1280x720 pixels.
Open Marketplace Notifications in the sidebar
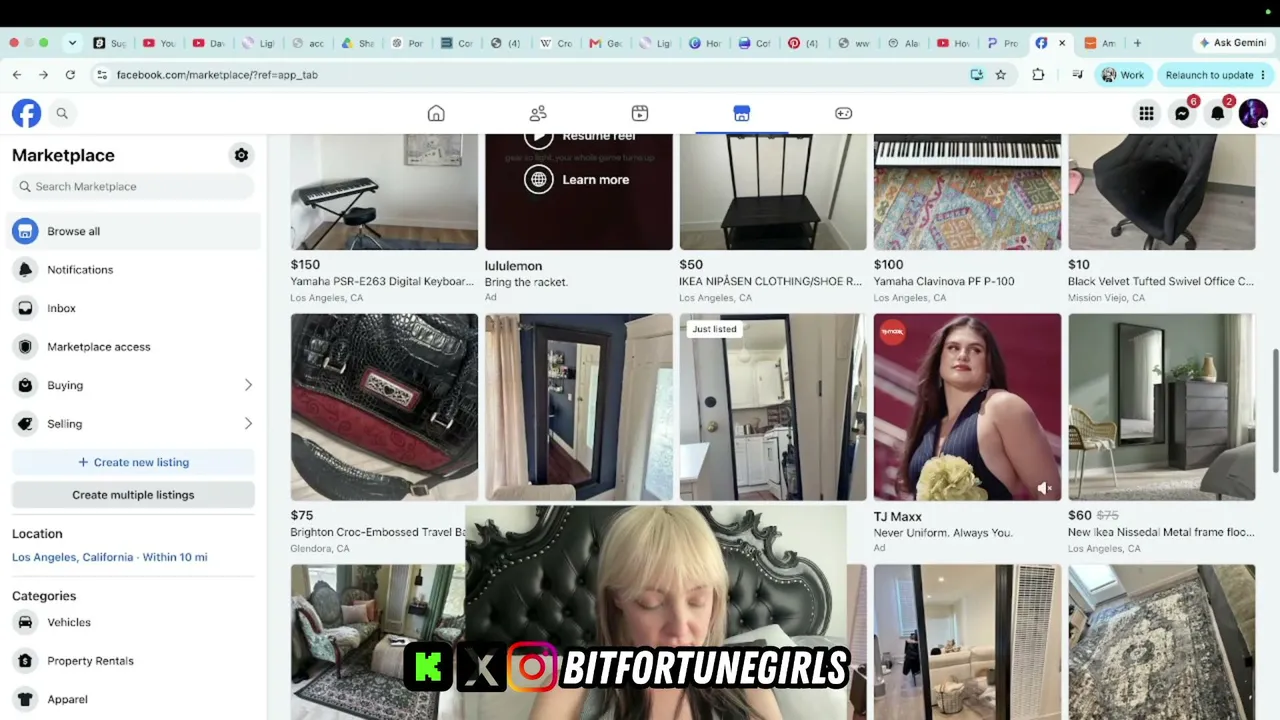[x=133, y=270]
